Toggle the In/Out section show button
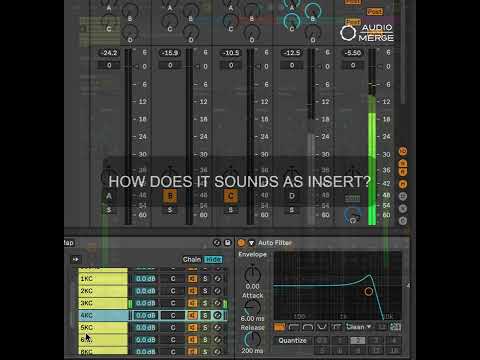Image resolution: width=480 pixels, height=360 pixels. 403,151
